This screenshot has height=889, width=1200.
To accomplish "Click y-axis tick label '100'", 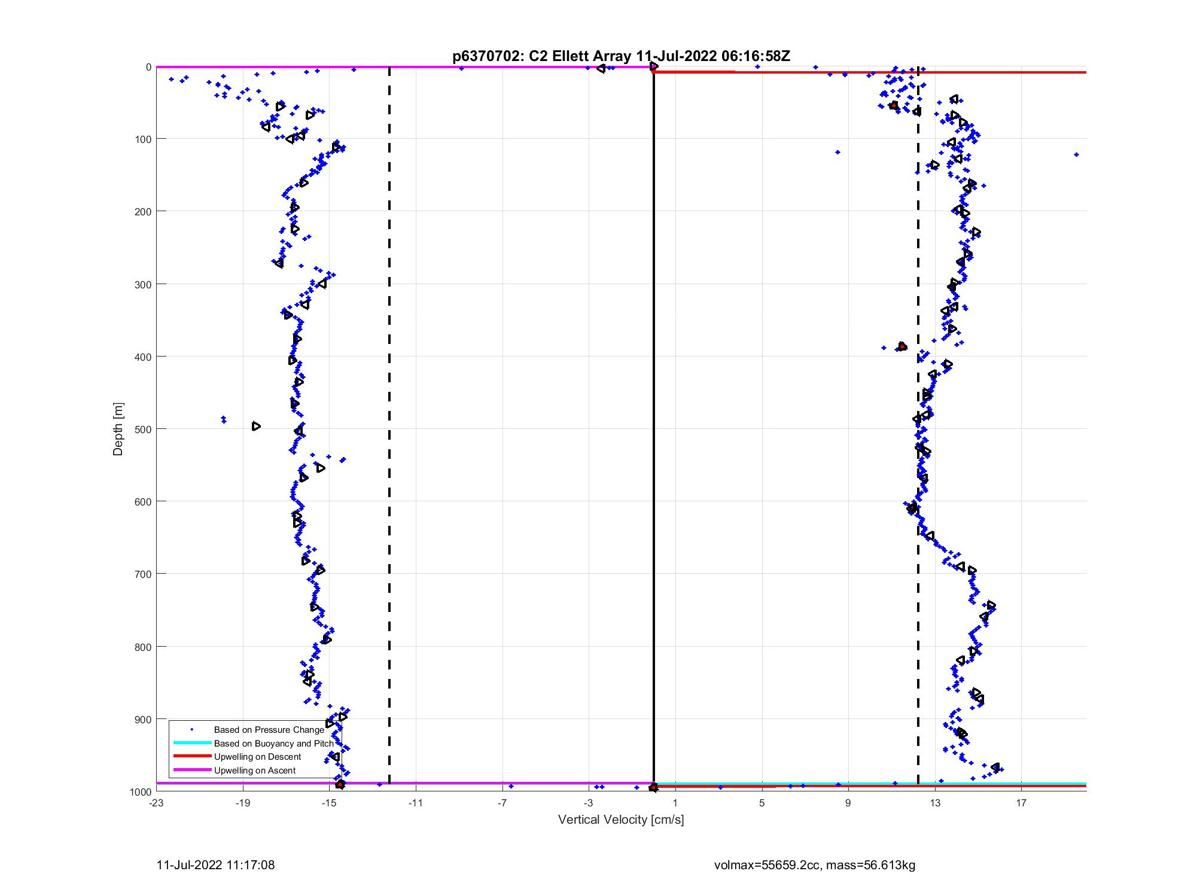I will click(x=142, y=139).
